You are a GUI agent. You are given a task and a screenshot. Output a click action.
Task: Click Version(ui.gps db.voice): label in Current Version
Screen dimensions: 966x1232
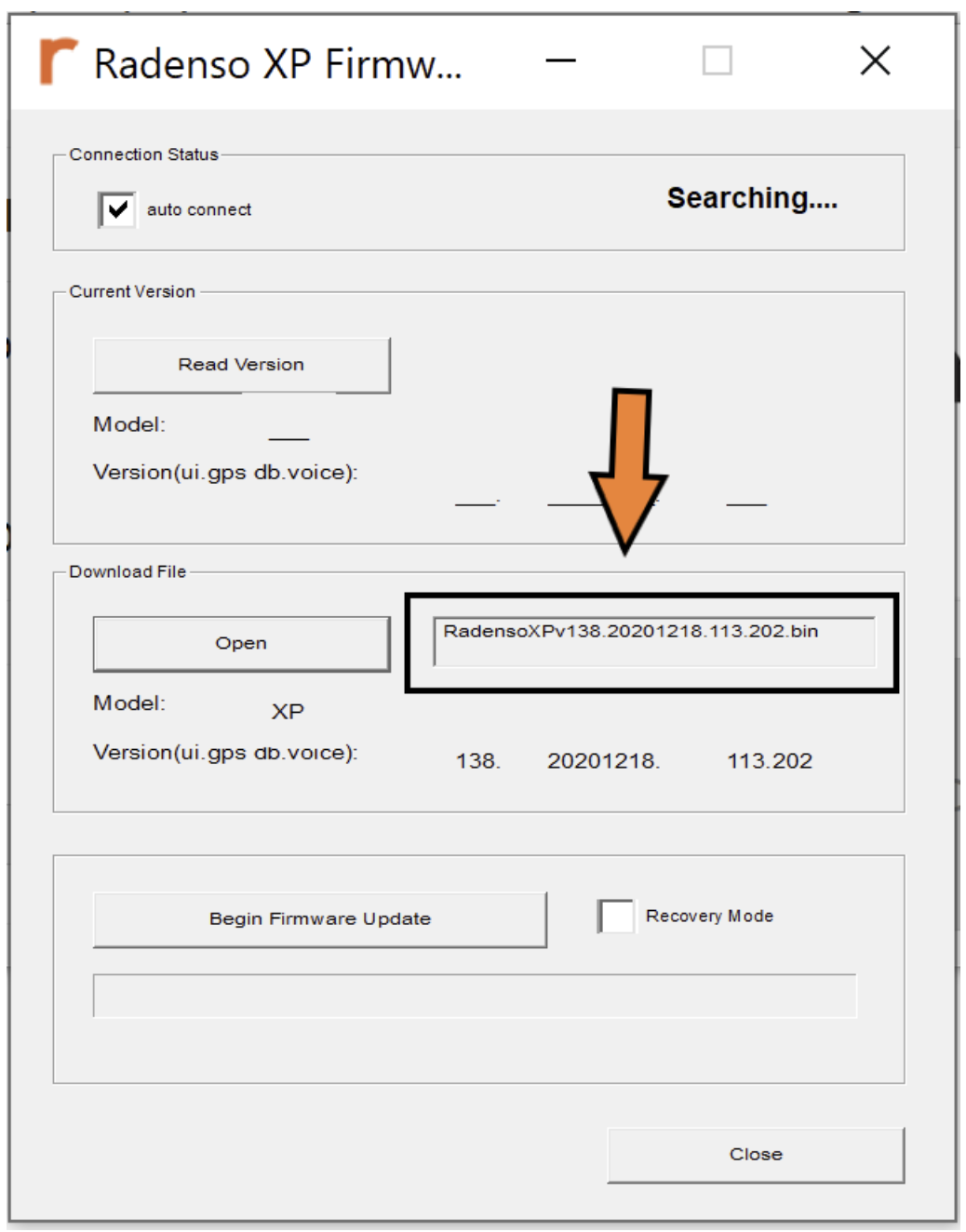tap(225, 473)
